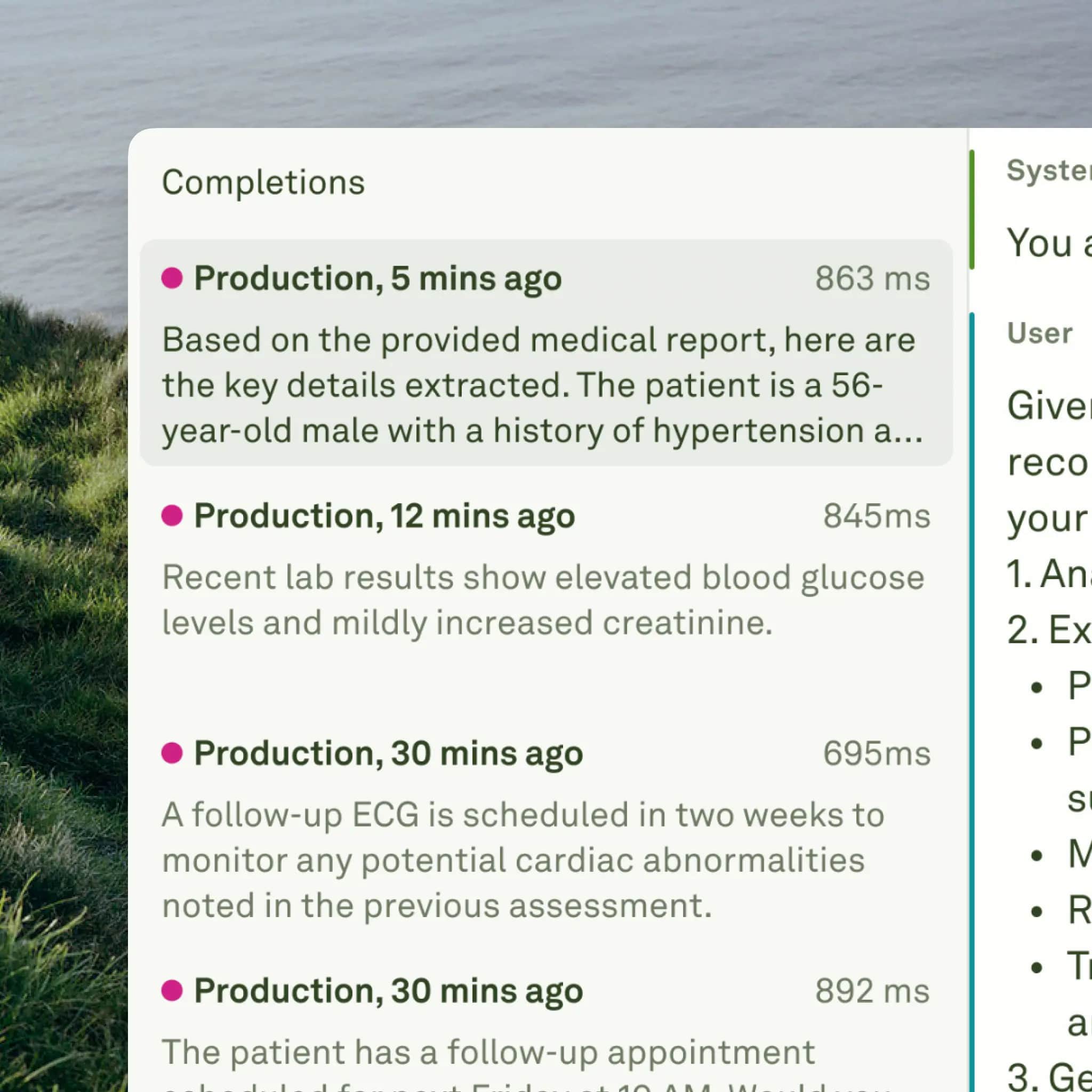Click the 863 ms latency value
The width and height of the screenshot is (1092, 1092).
click(x=872, y=278)
